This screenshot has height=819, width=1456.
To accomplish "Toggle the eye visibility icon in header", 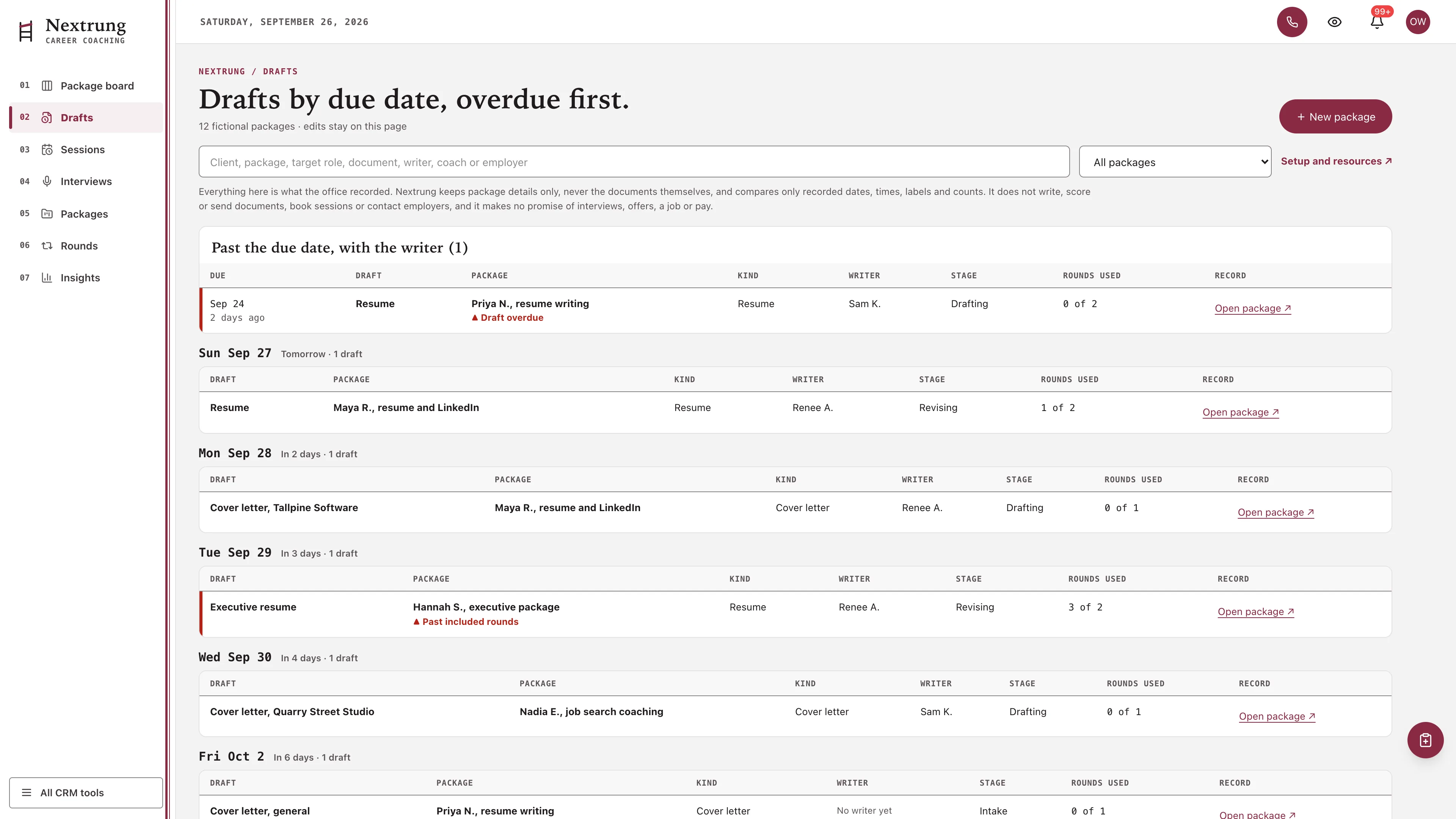I will 1334,22.
